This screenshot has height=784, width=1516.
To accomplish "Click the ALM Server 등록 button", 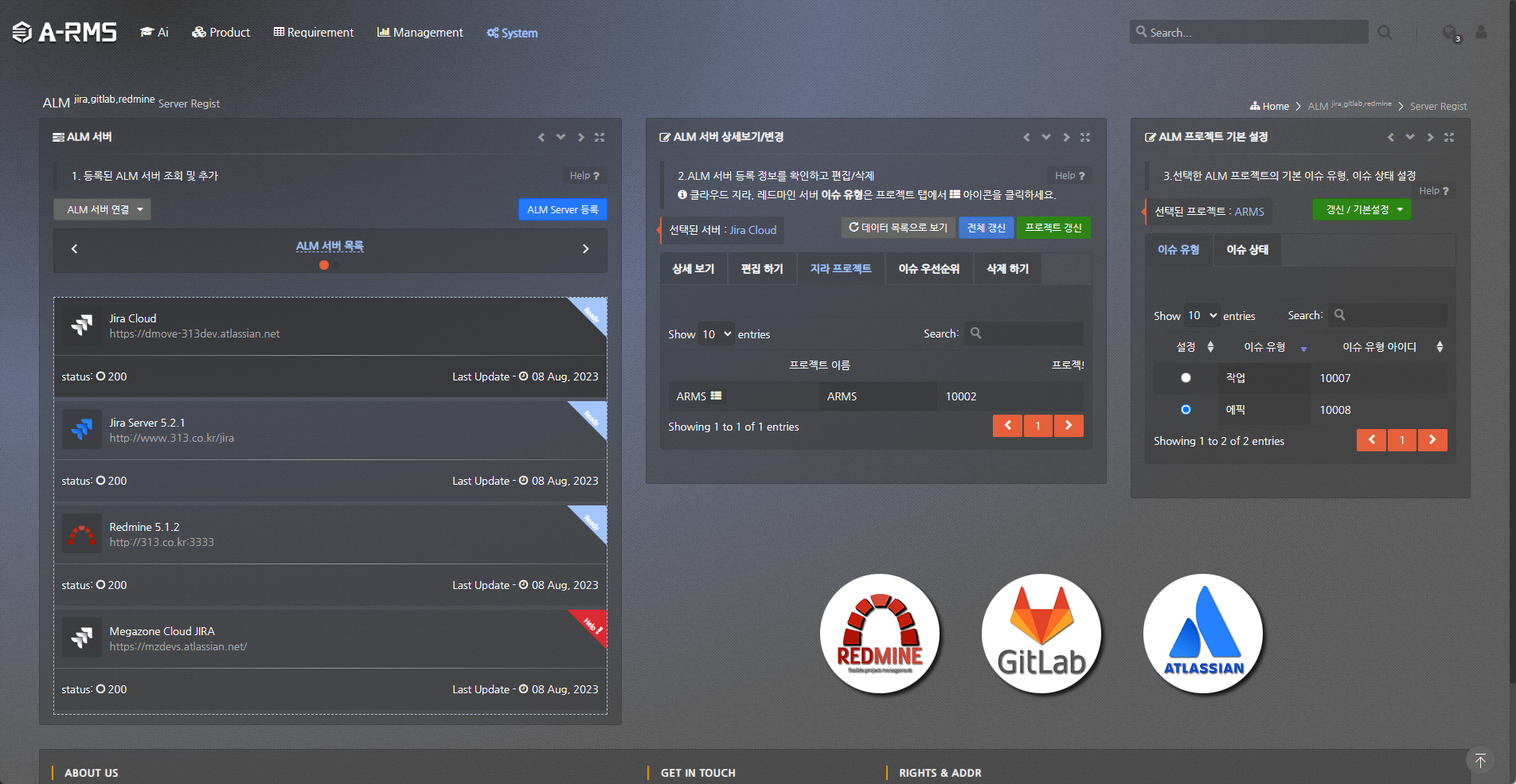I will click(x=562, y=209).
